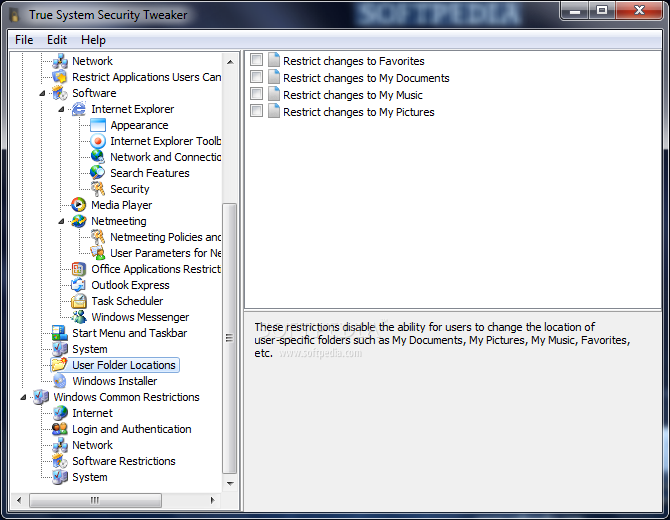Click the bottom System tree icon
Image resolution: width=670 pixels, height=520 pixels.
tap(60, 477)
